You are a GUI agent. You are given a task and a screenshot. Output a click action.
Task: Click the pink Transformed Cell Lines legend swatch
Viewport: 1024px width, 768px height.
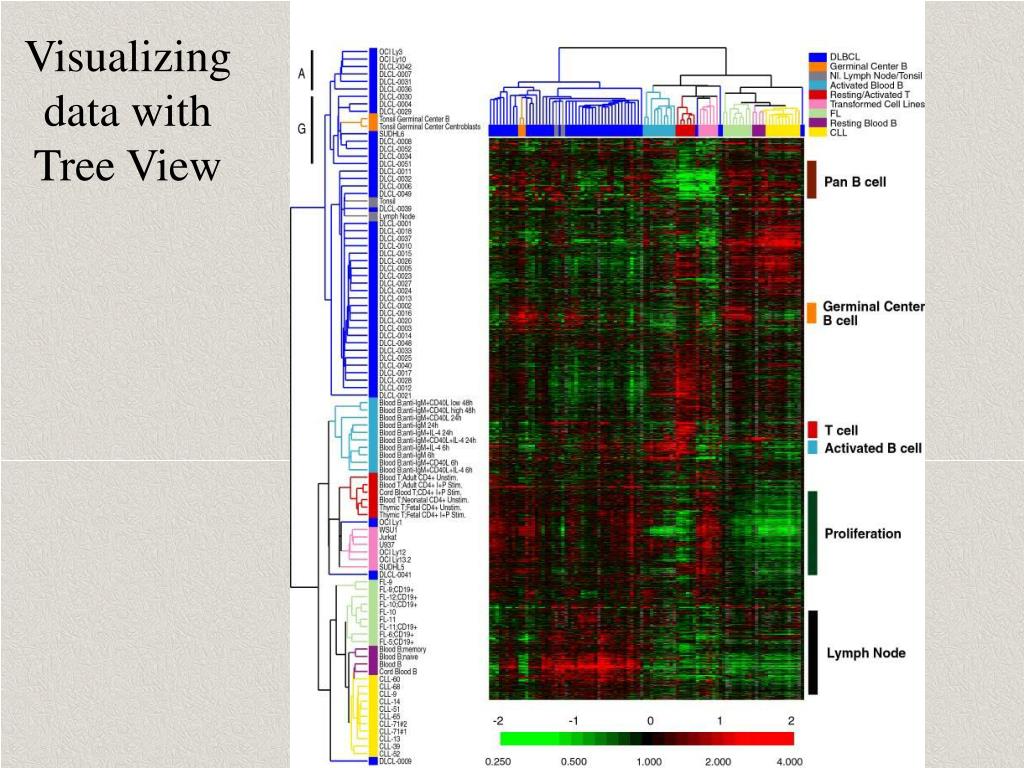click(x=818, y=104)
